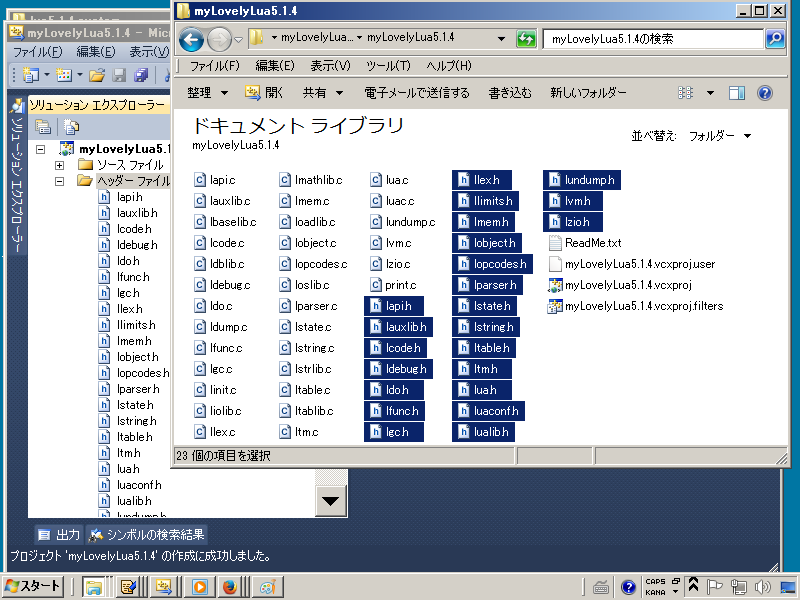Select lmathlib.c file in Explorer

[311, 180]
